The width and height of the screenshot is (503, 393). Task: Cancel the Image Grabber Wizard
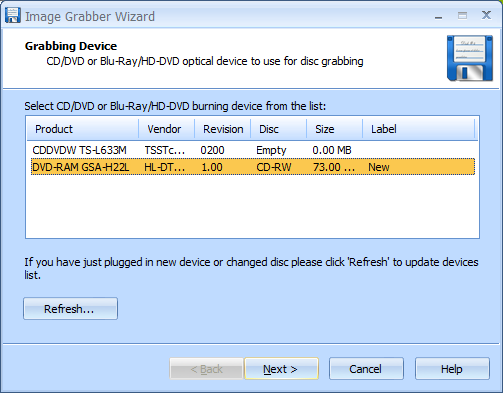(366, 369)
